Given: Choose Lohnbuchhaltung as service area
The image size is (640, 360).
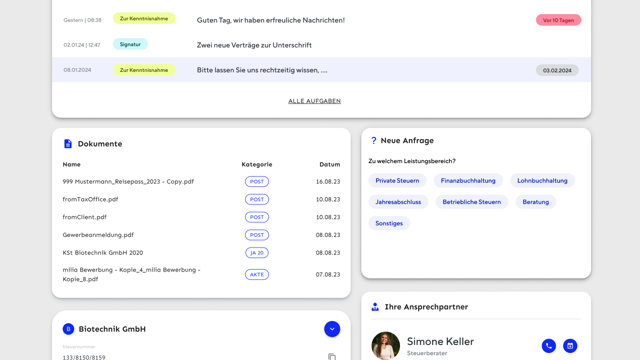Looking at the screenshot, I should click(542, 180).
